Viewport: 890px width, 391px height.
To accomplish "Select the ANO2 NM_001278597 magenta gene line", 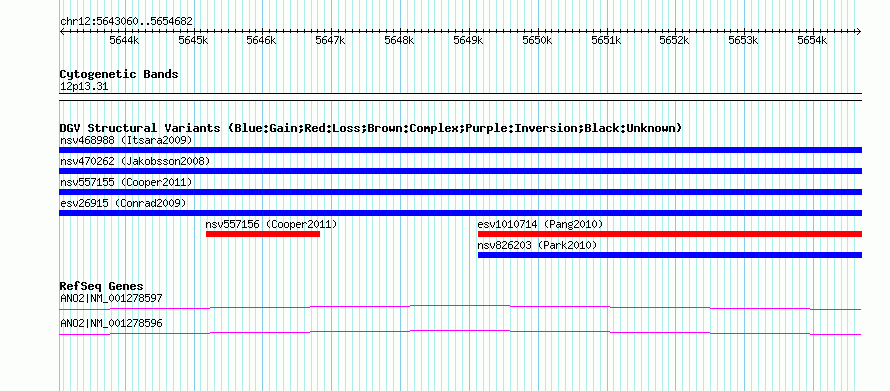I will tap(460, 308).
